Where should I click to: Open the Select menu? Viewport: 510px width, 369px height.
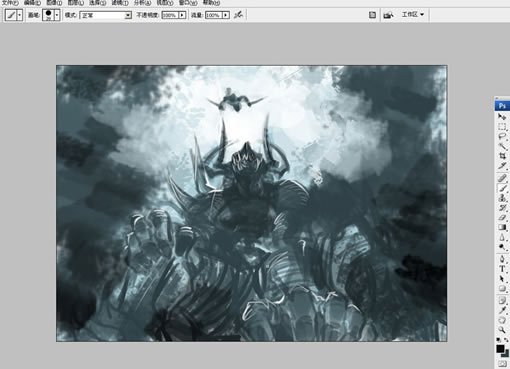[97, 3]
